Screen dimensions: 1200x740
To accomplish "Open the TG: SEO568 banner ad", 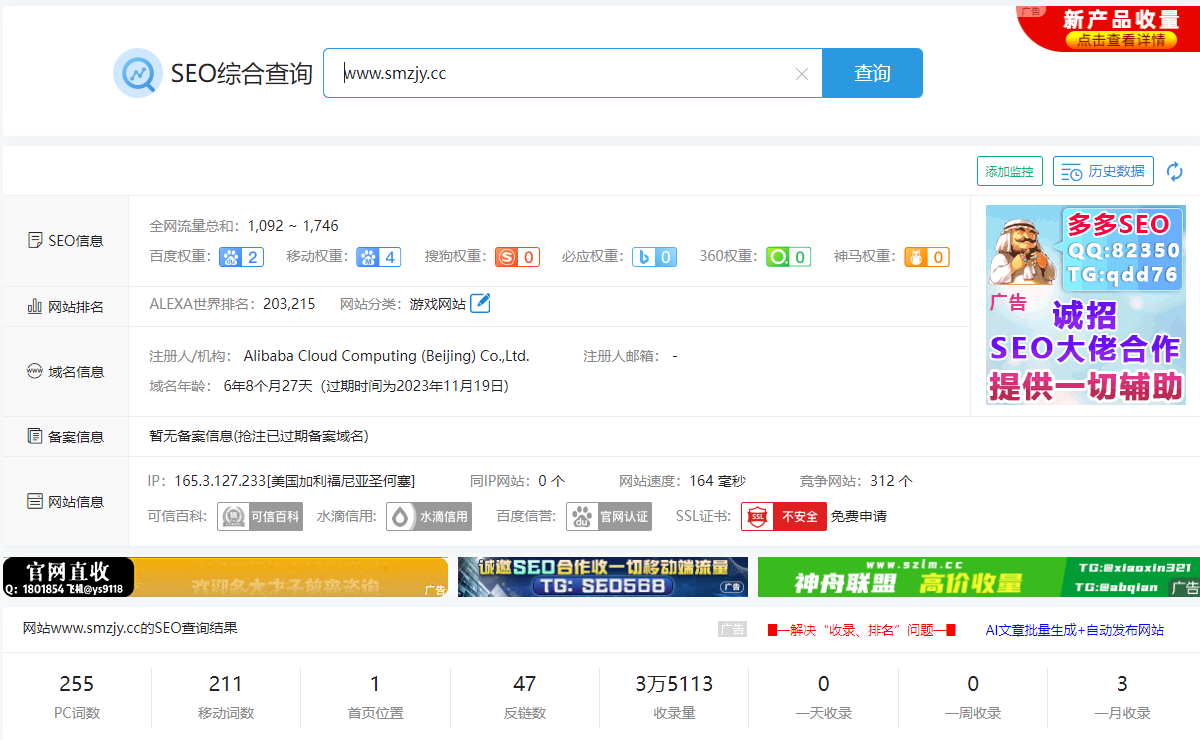I will point(603,577).
